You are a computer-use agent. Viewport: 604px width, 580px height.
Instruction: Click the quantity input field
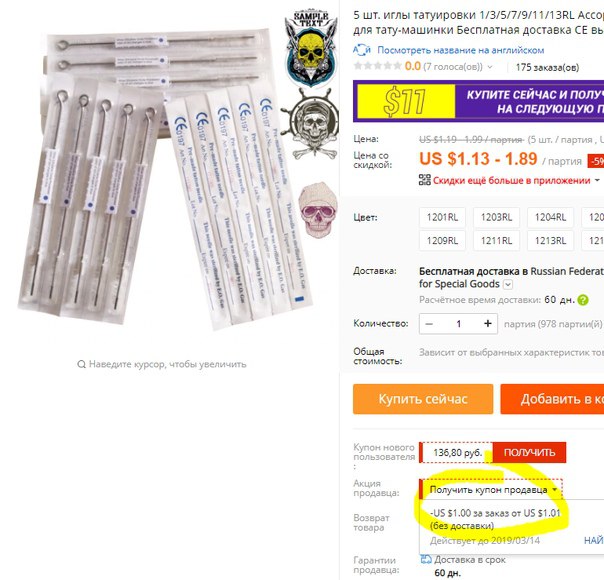(458, 324)
